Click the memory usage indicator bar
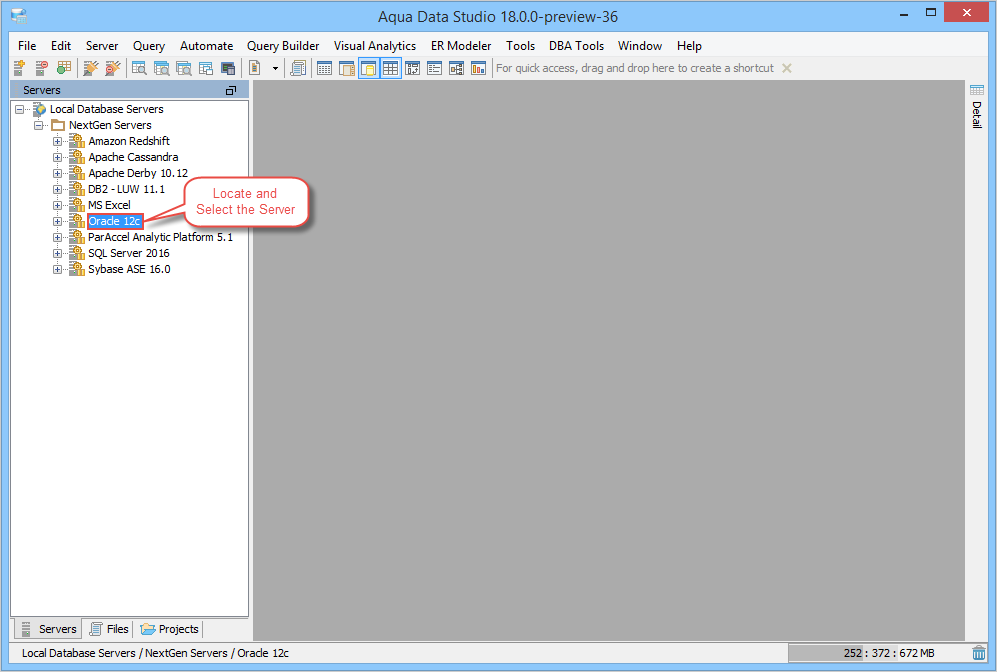This screenshot has height=672, width=997. [877, 653]
